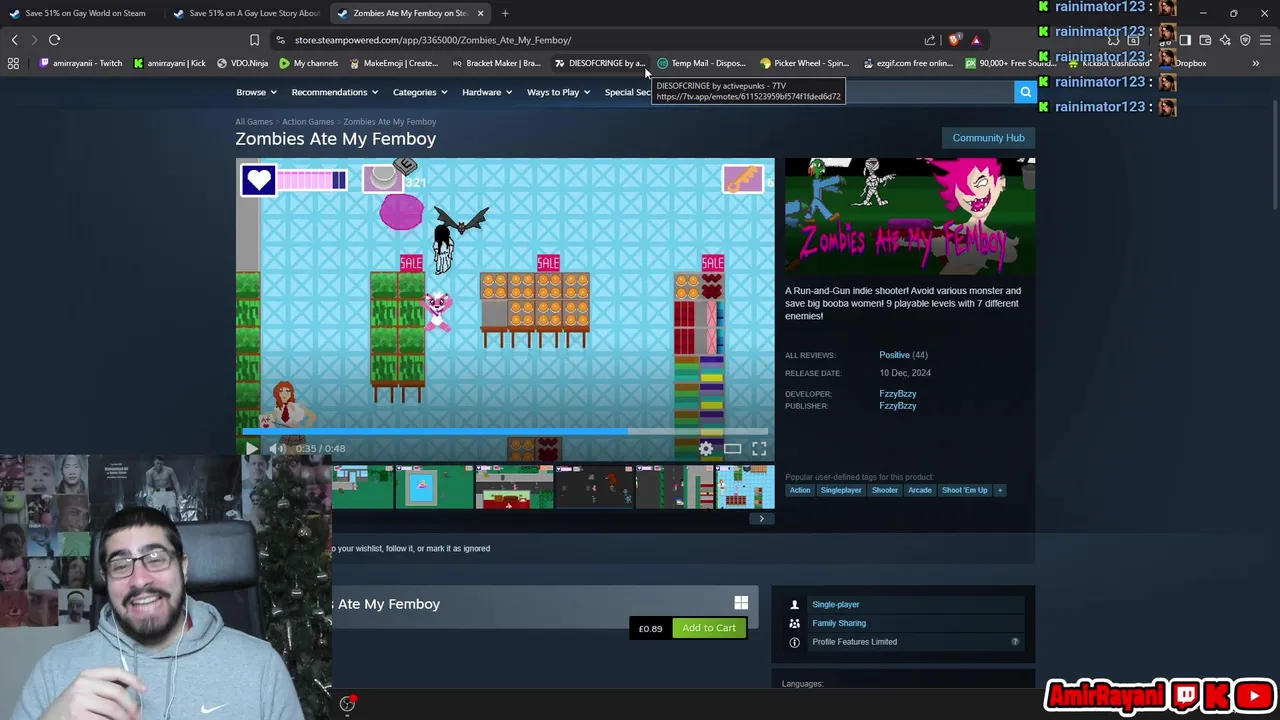Click the share icon in address bar
The height and width of the screenshot is (720, 1280).
[x=930, y=40]
